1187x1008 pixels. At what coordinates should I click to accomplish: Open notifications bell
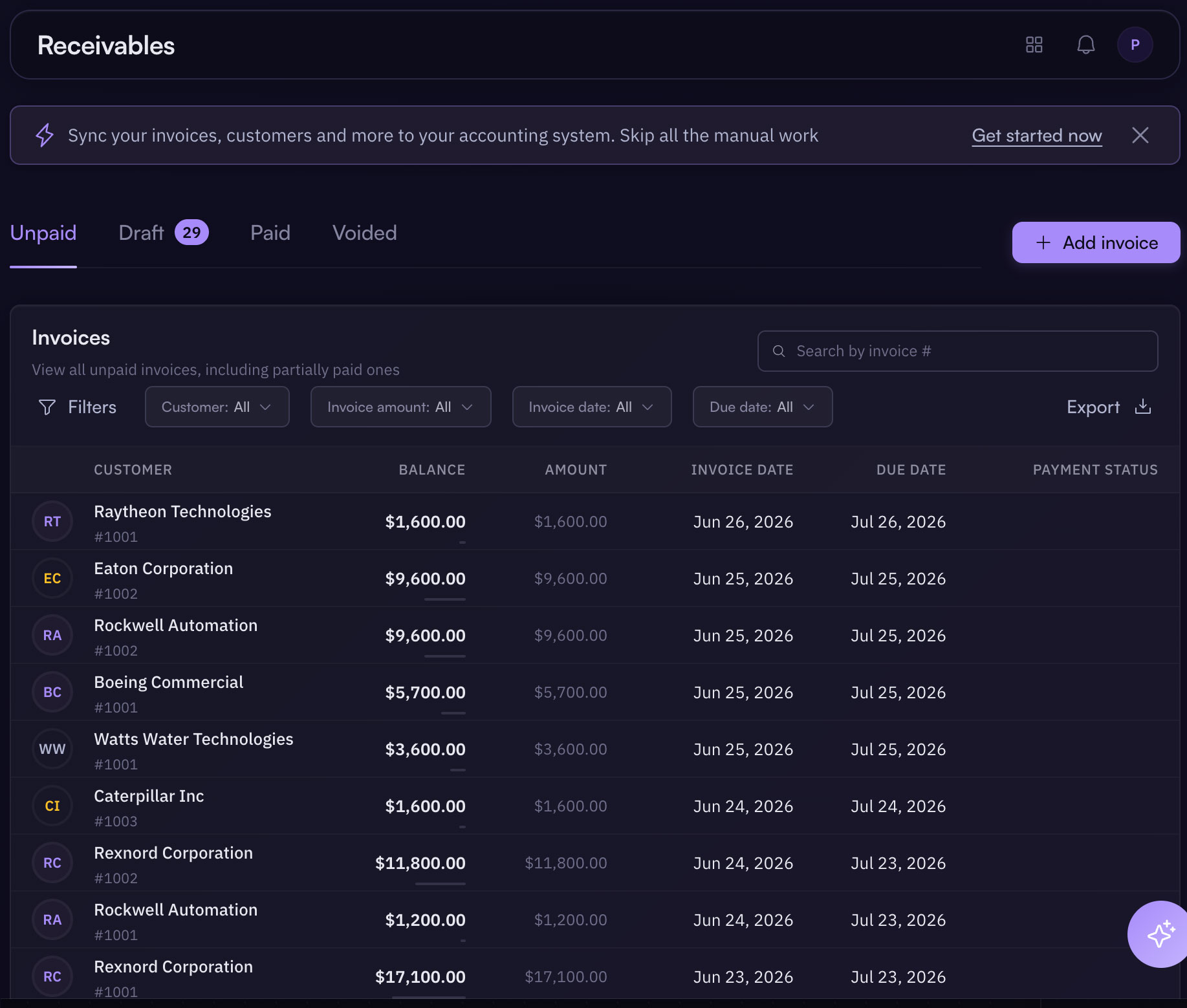[1086, 45]
